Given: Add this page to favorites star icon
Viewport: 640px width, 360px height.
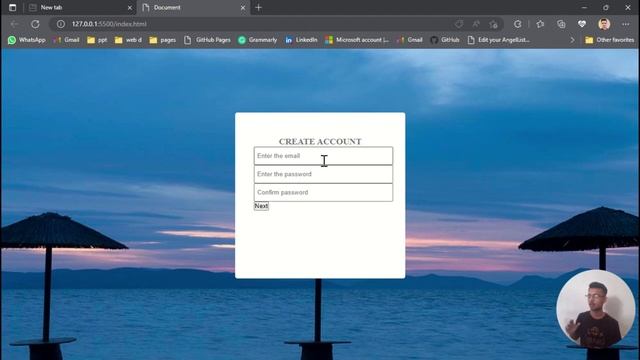Looking at the screenshot, I should pos(493,24).
